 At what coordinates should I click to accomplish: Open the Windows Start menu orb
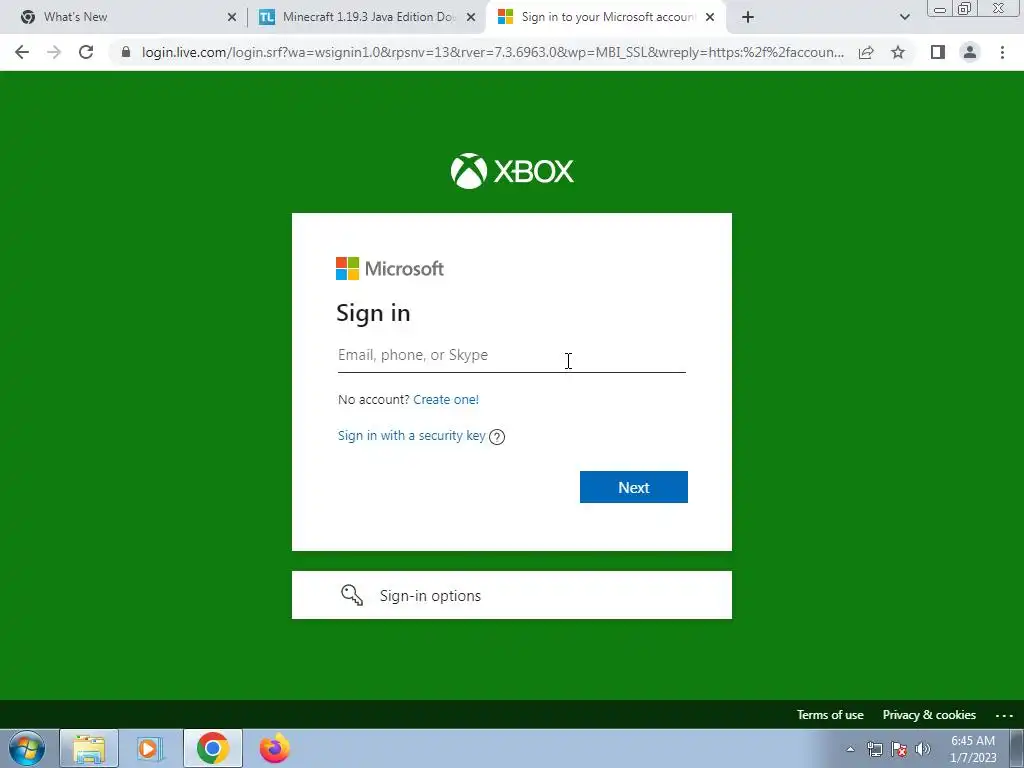pyautogui.click(x=27, y=748)
